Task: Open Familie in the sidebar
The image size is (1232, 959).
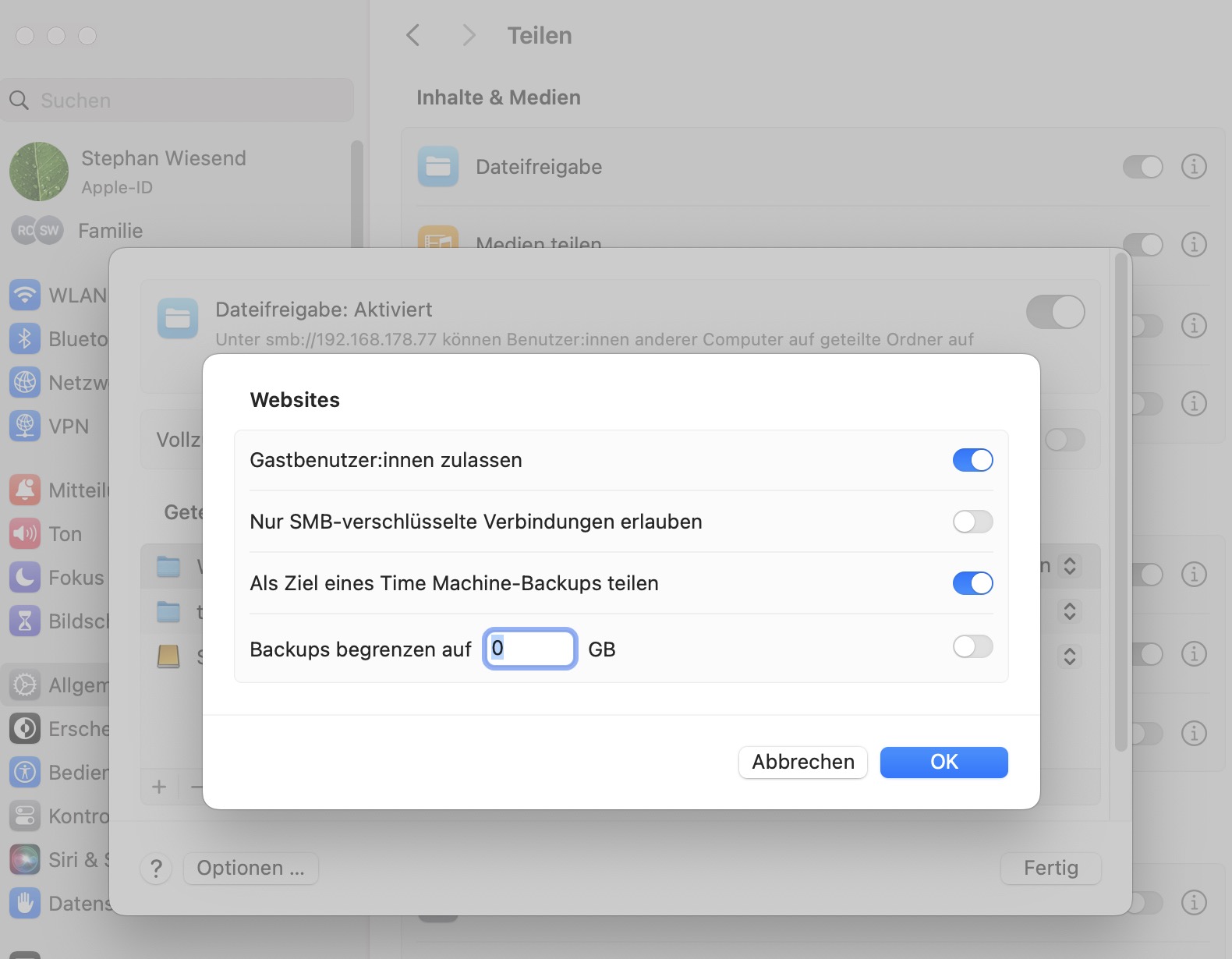Action: pos(110,231)
